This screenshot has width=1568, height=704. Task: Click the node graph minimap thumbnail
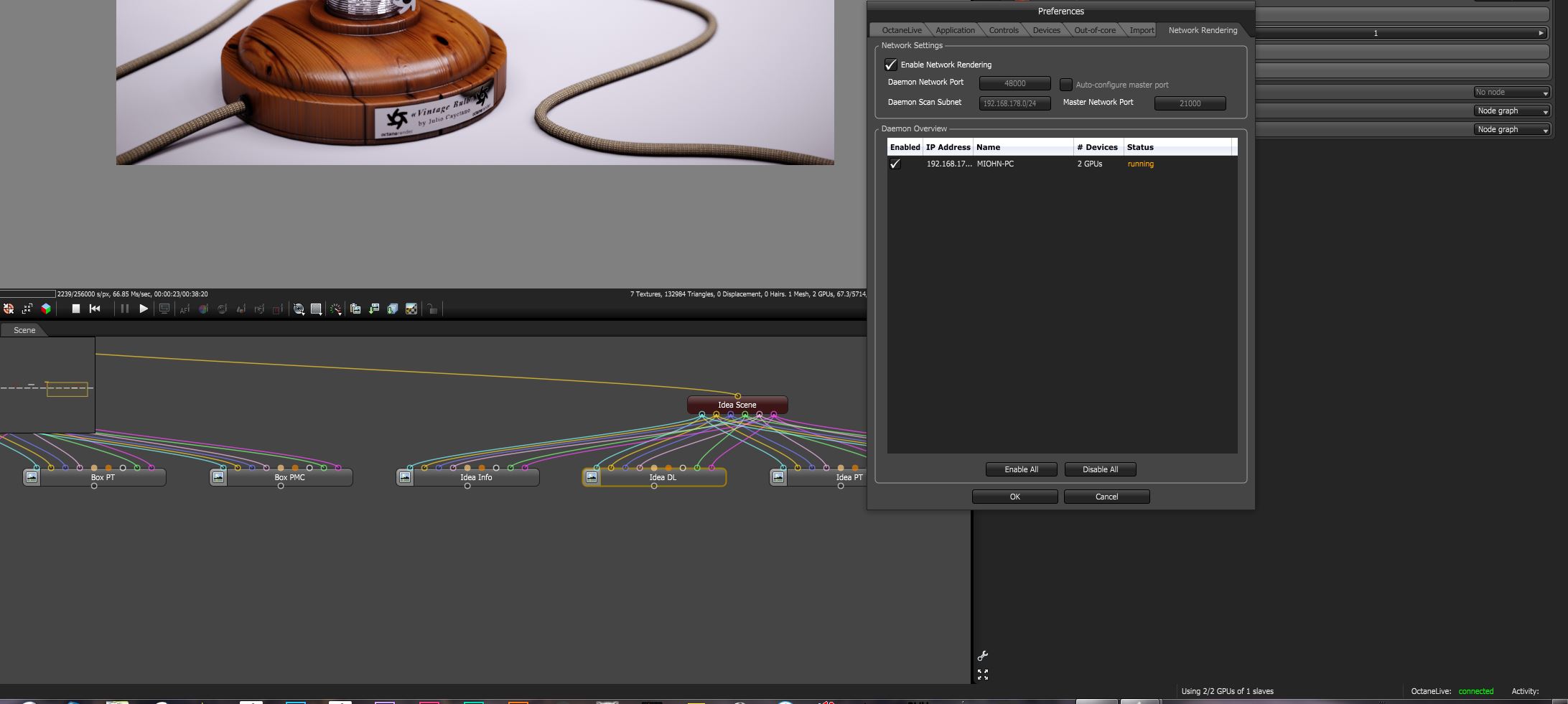point(47,385)
